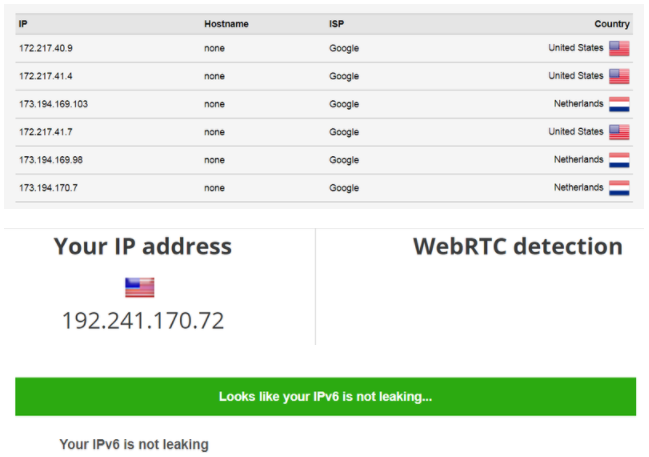Screen dimensions: 649x457
Task: Select the IP column header
Action: coord(23,24)
